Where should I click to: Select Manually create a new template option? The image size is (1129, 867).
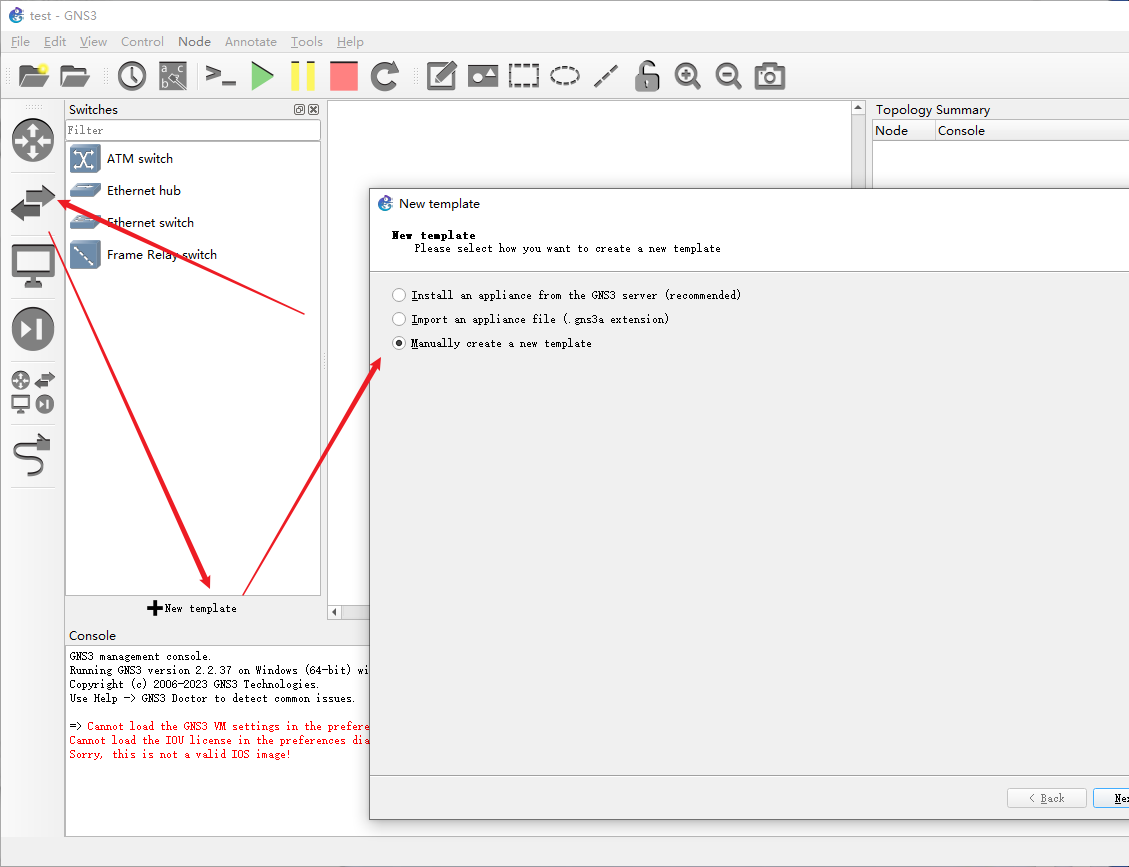pyautogui.click(x=492, y=343)
